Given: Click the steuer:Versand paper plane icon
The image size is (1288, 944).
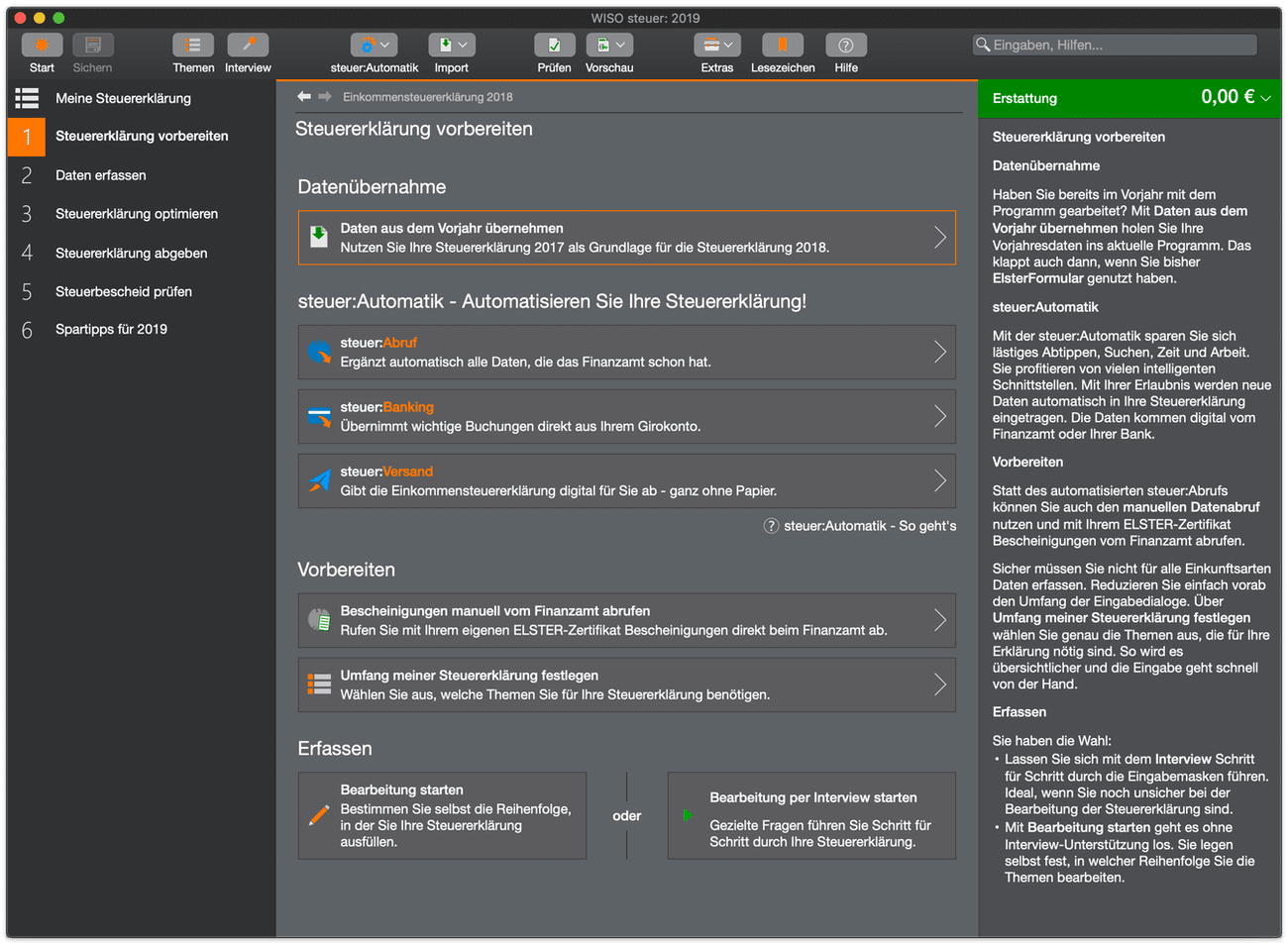Looking at the screenshot, I should click(x=319, y=481).
